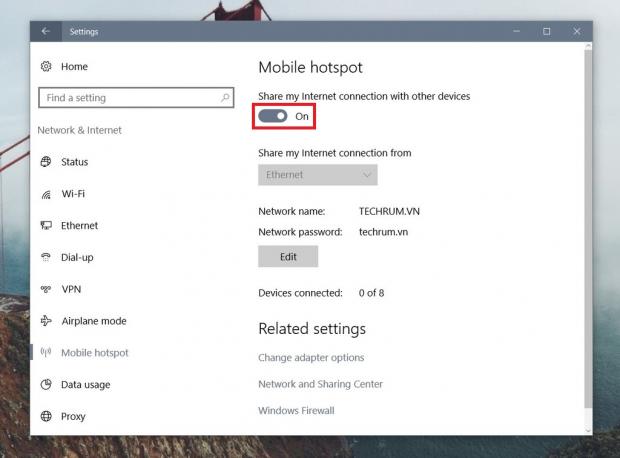Open the Mobile hotspot settings page
The image size is (620, 458).
[x=94, y=353]
